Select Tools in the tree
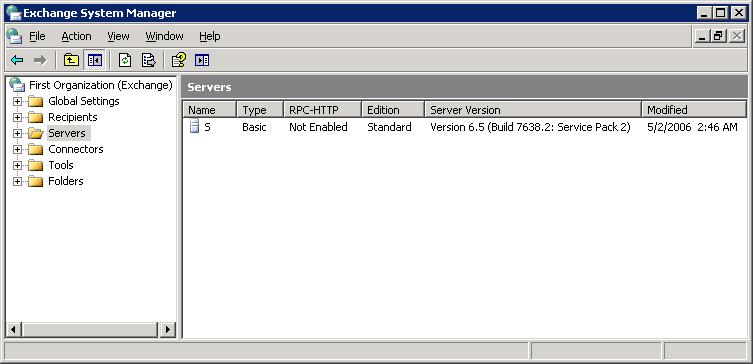 (x=61, y=165)
